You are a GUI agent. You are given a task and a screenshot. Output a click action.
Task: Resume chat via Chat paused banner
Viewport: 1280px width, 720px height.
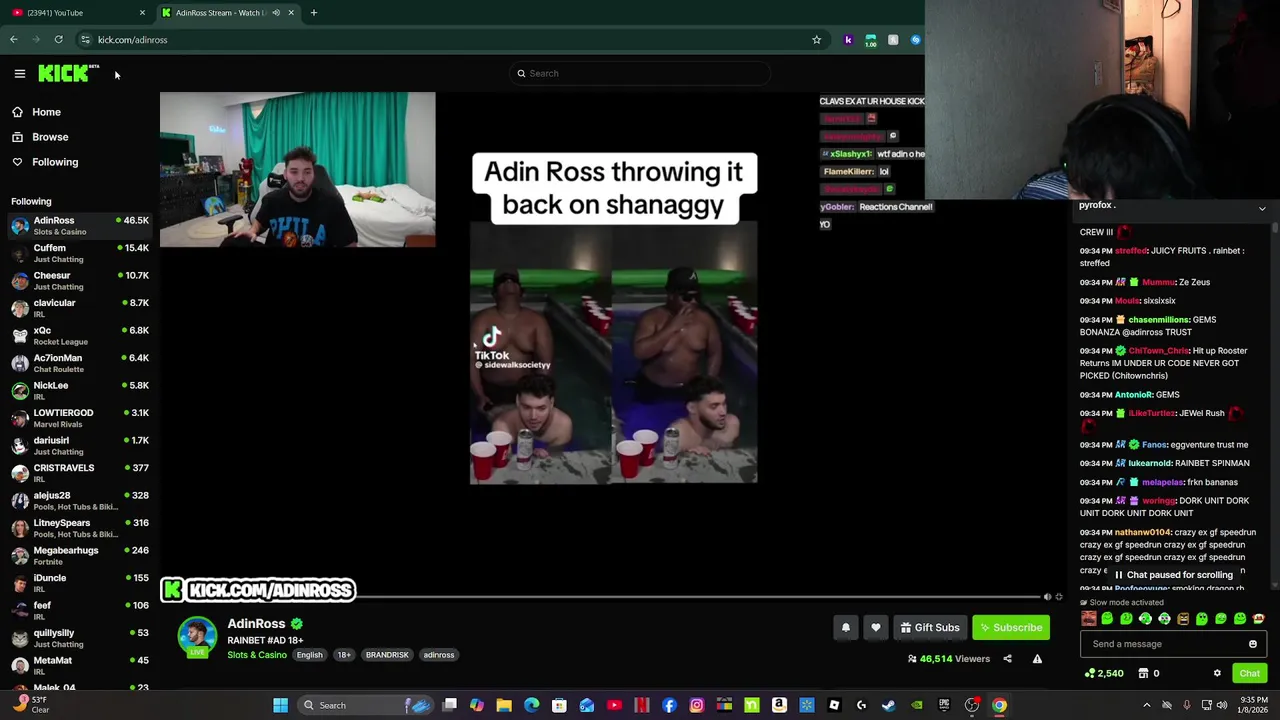[x=1173, y=575]
